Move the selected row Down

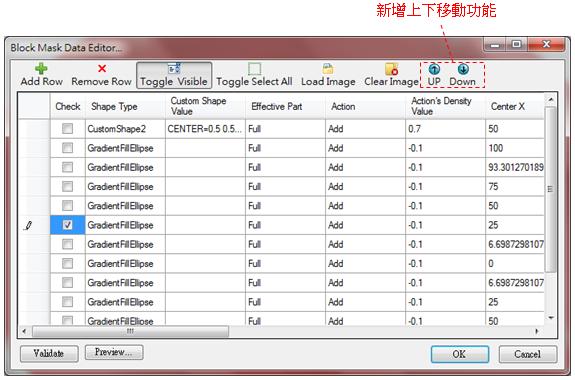click(x=462, y=75)
